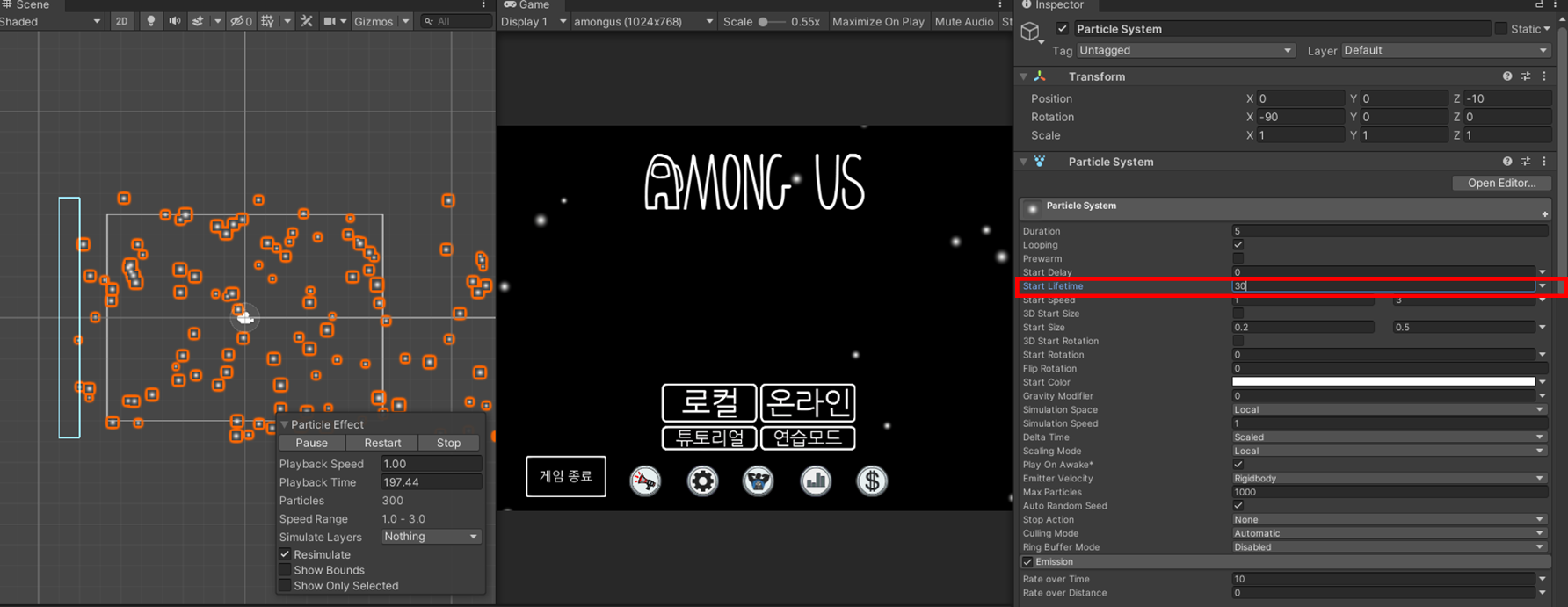Enable the Static checkbox
This screenshot has height=607, width=1568.
click(x=1501, y=29)
